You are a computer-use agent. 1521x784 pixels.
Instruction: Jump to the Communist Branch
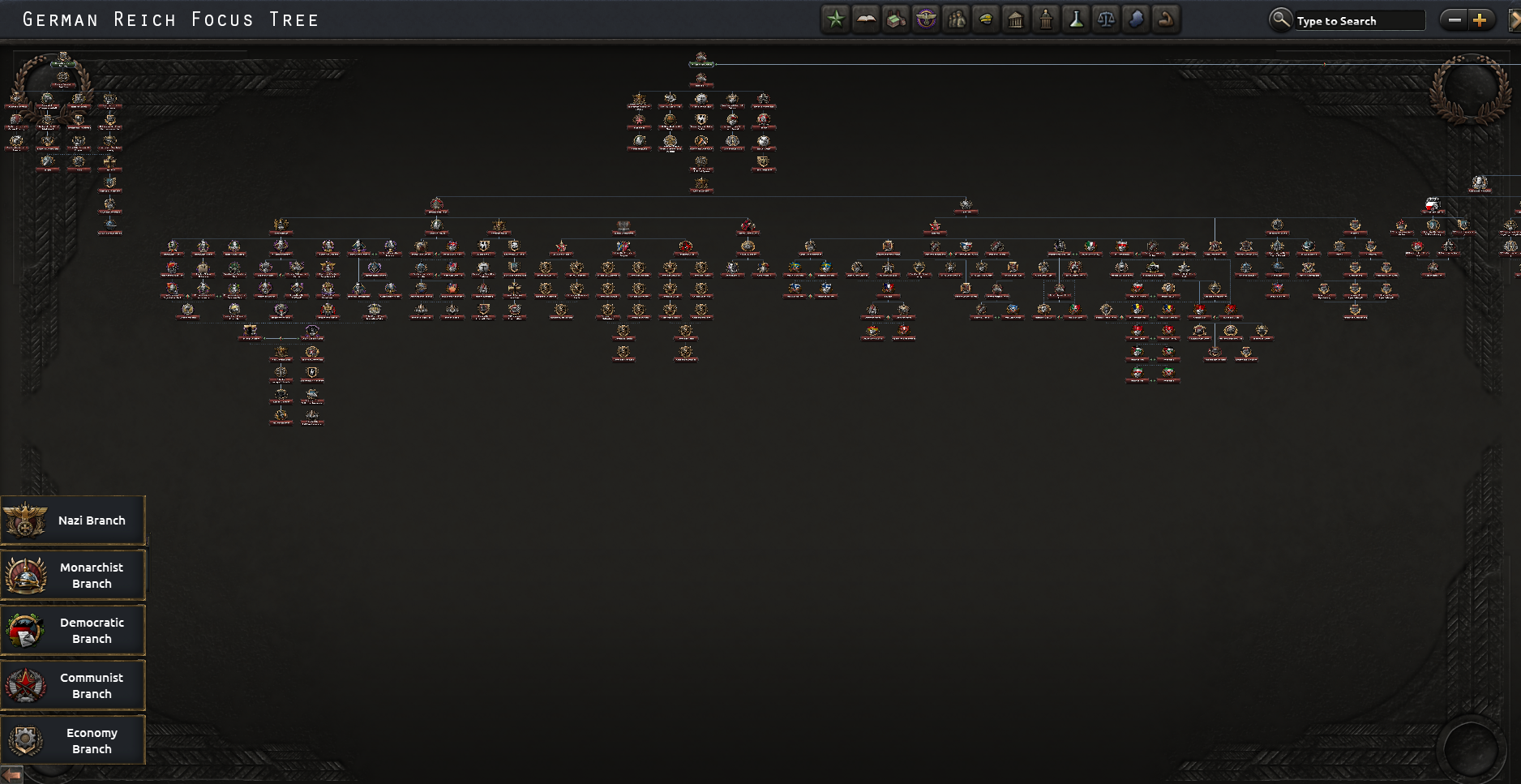coord(73,686)
